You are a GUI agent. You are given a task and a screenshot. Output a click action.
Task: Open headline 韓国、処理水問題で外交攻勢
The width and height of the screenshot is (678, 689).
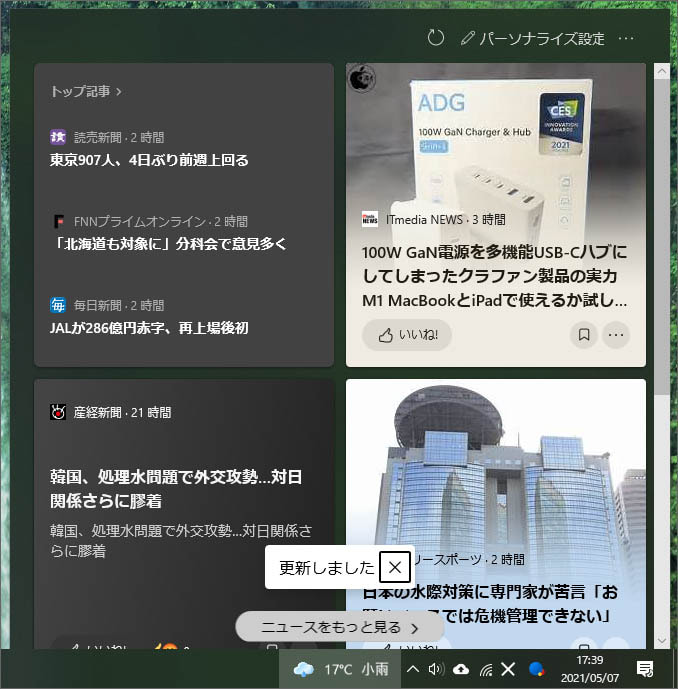[x=176, y=489]
